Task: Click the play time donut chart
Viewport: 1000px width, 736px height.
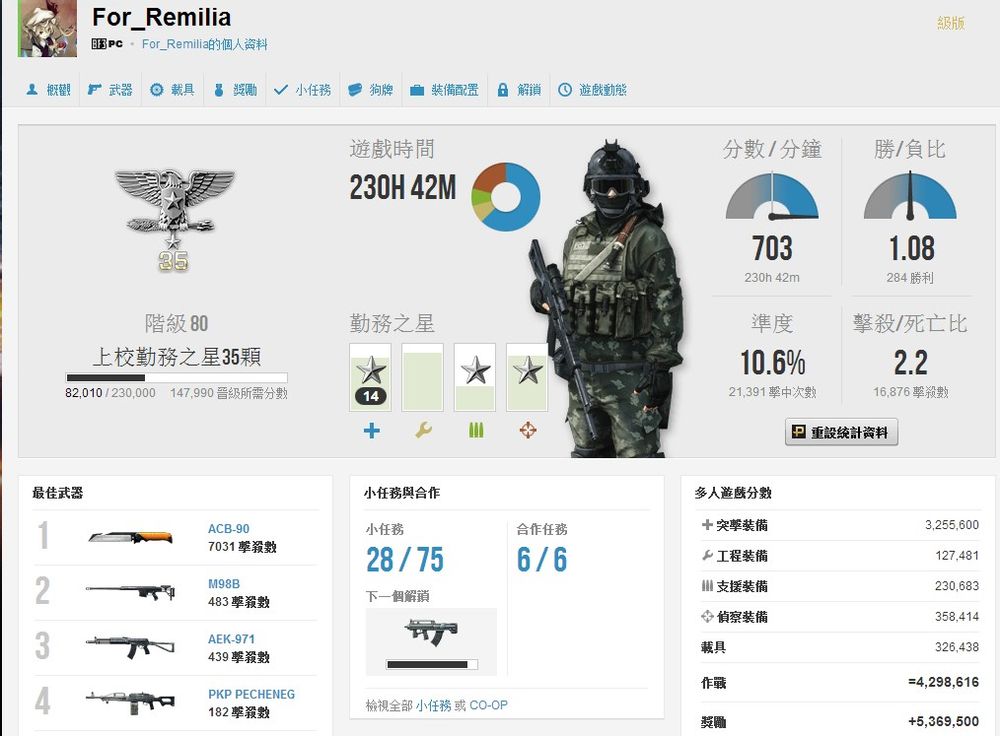Action: point(506,196)
